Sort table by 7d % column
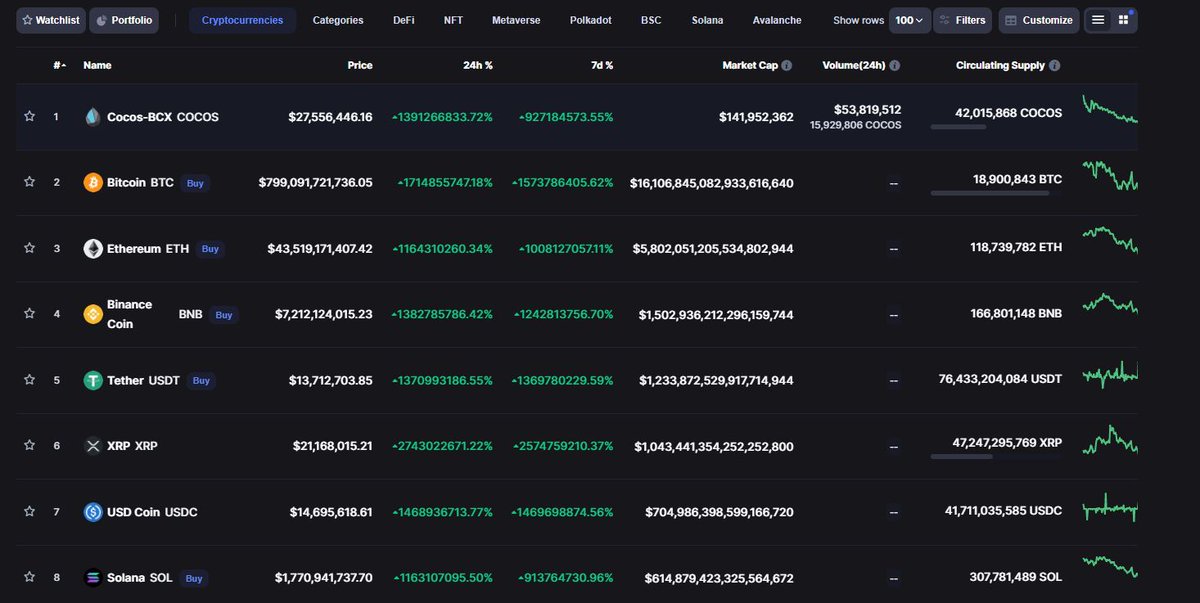Viewport: 1200px width, 603px height. click(600, 65)
